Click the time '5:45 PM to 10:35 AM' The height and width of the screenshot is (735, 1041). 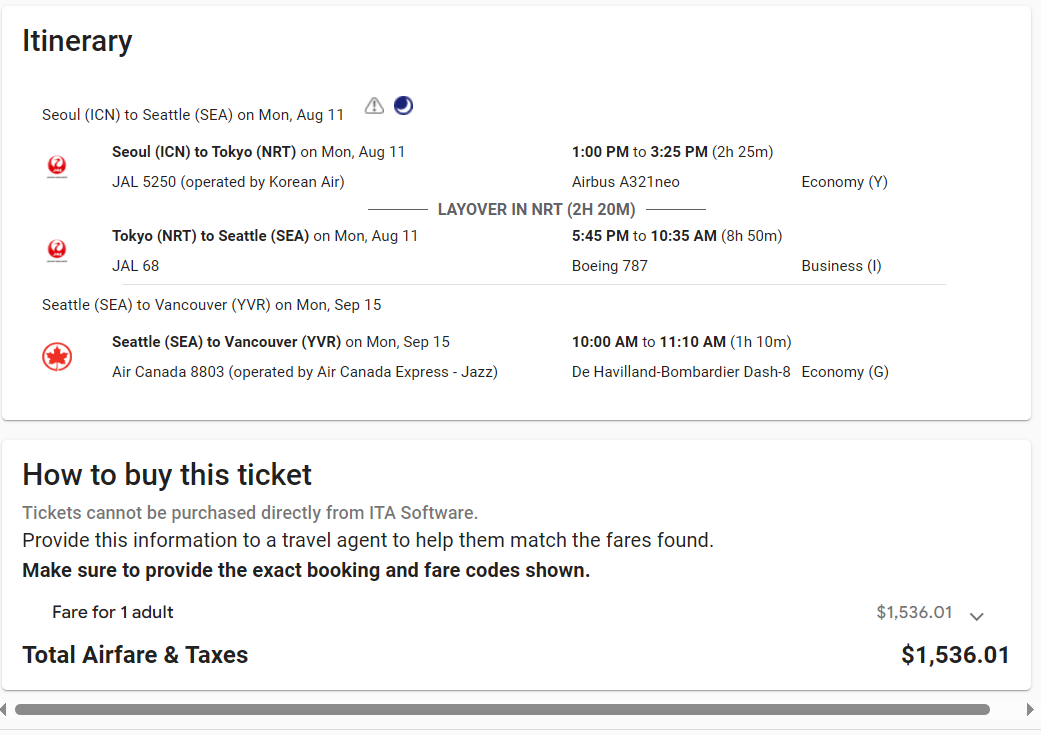click(x=645, y=236)
